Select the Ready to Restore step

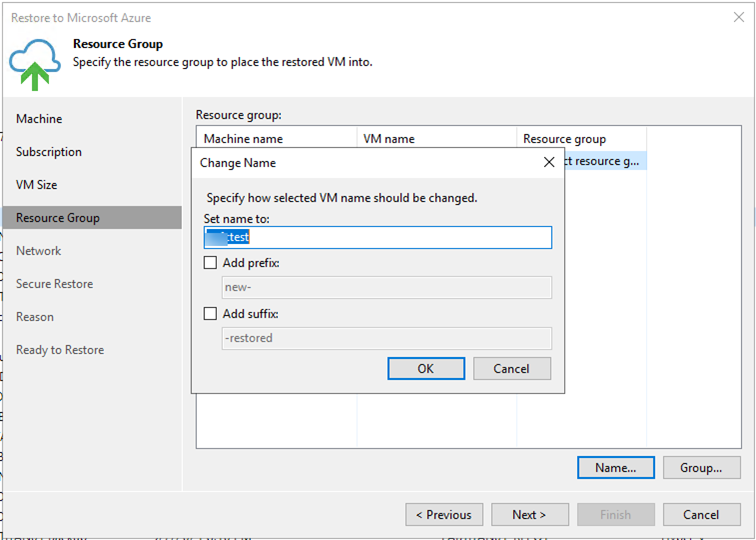pos(60,350)
